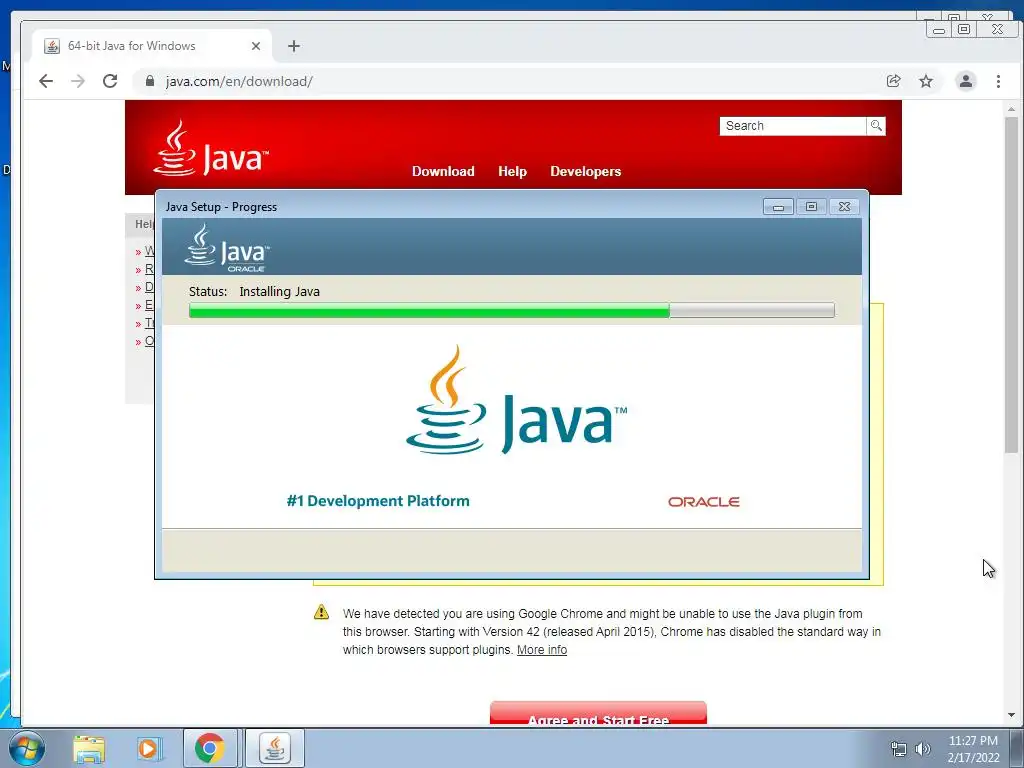Open the Windows Start menu
The image size is (1024, 768).
pyautogui.click(x=27, y=748)
